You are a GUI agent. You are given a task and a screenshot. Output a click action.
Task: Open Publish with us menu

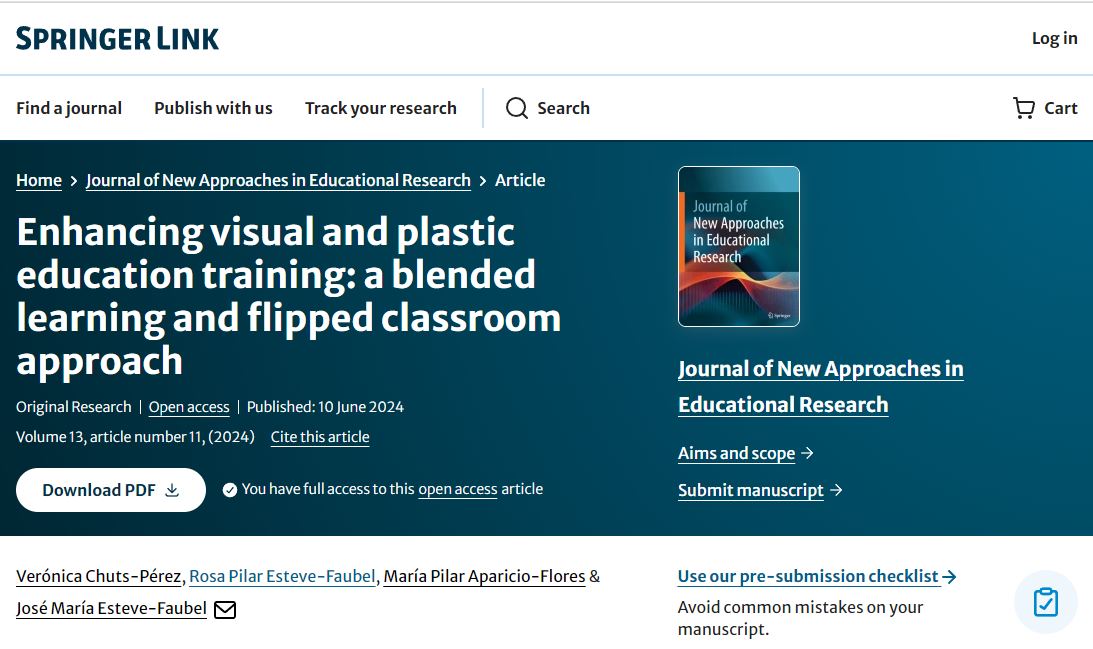(213, 108)
